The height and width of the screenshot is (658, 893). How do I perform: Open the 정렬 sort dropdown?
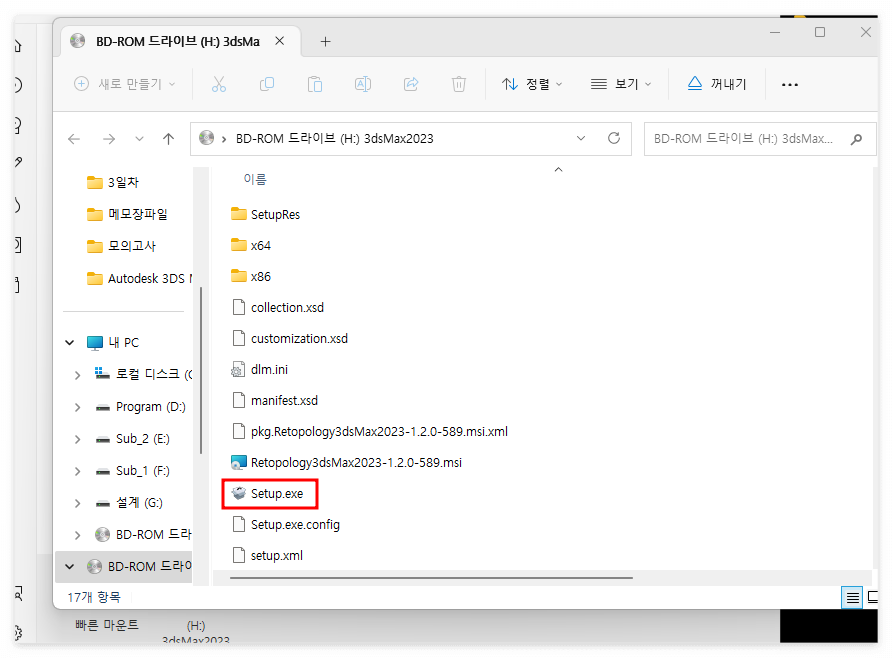[532, 84]
